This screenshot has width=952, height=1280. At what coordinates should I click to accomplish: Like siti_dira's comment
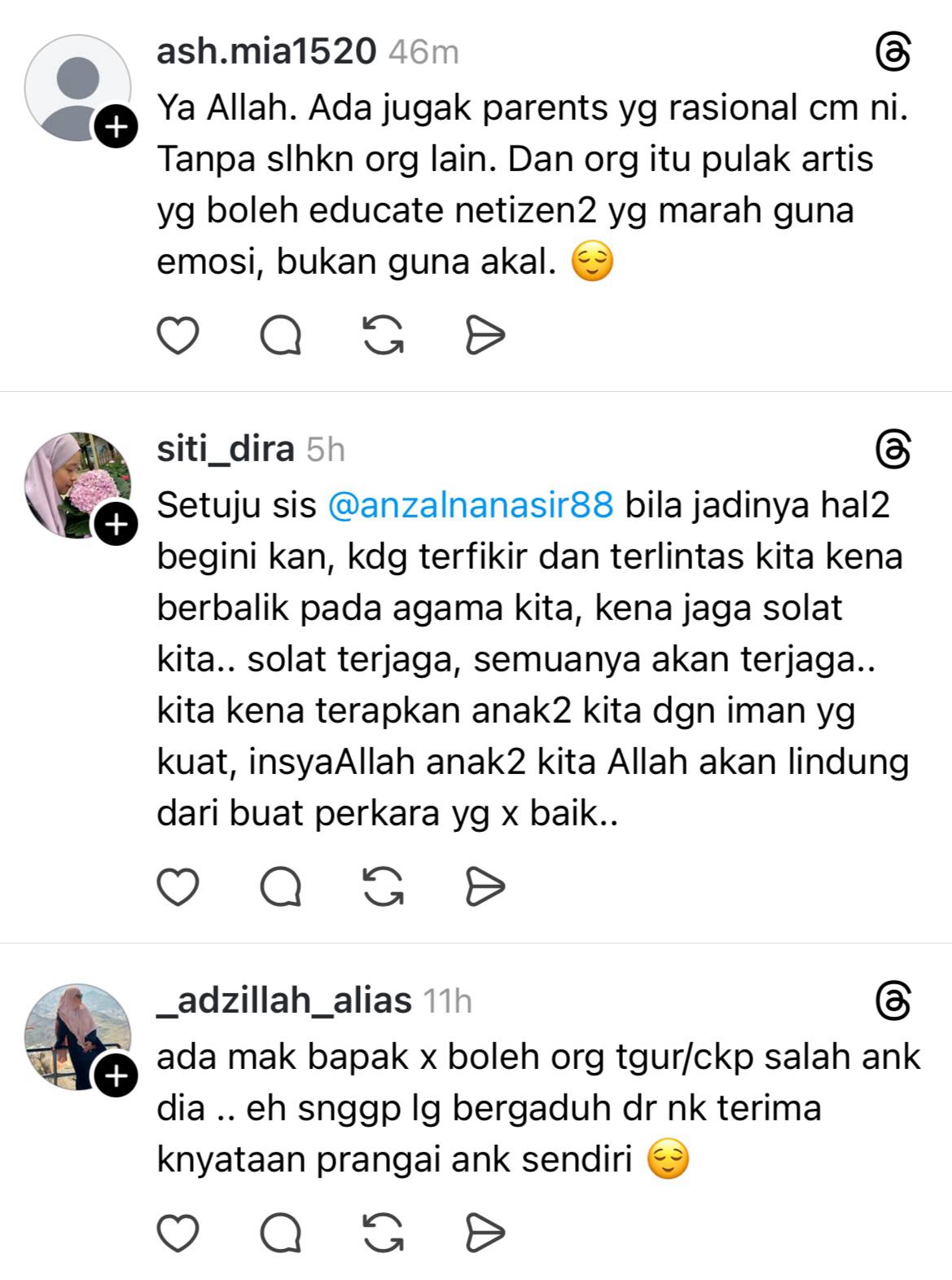pyautogui.click(x=178, y=886)
